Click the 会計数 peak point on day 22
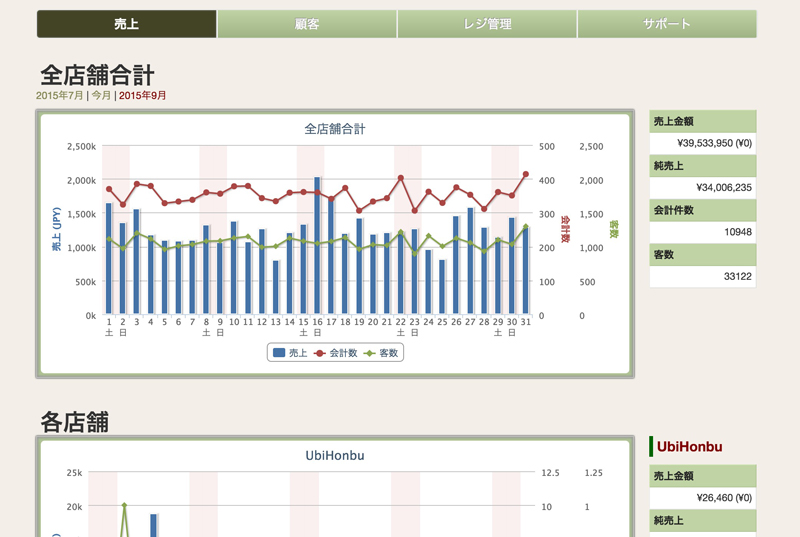 click(x=401, y=178)
